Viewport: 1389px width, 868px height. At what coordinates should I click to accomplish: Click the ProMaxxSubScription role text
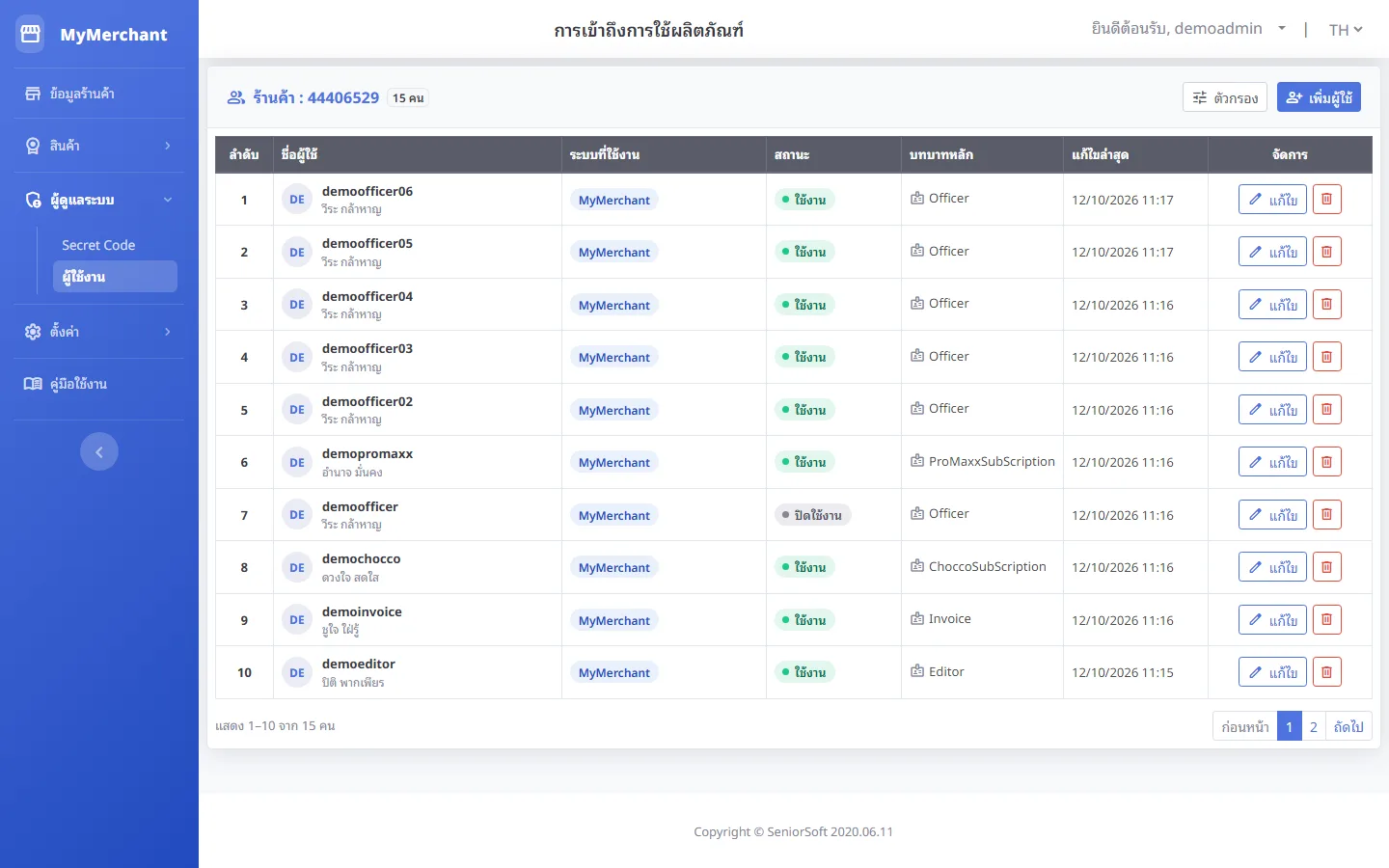point(992,461)
